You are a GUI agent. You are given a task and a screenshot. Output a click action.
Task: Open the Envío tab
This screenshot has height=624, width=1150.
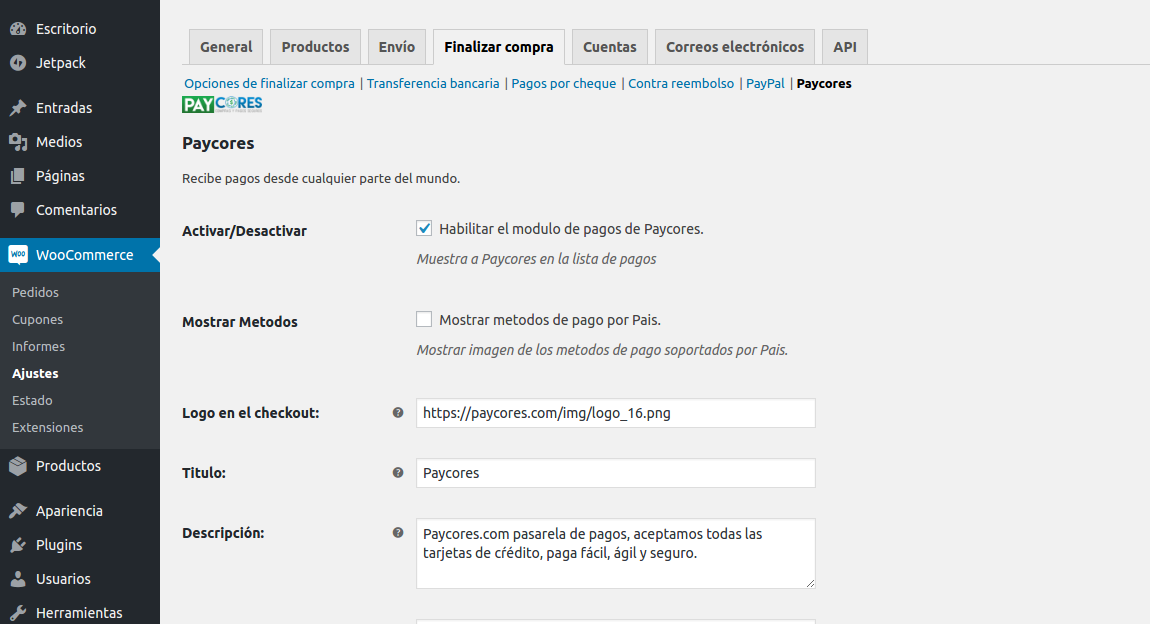click(x=397, y=47)
